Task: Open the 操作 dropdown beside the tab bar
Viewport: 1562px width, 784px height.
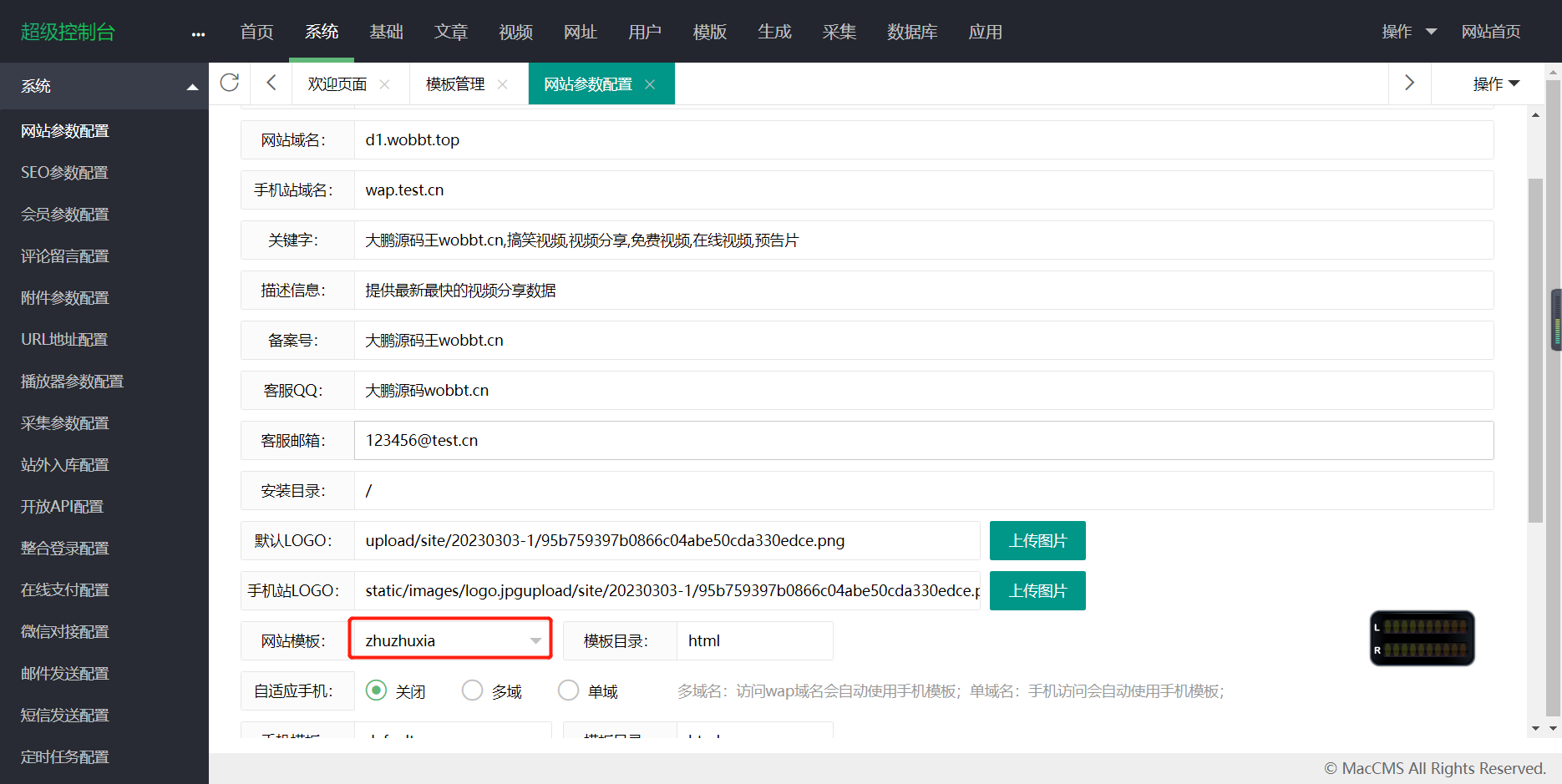Action: point(1496,83)
